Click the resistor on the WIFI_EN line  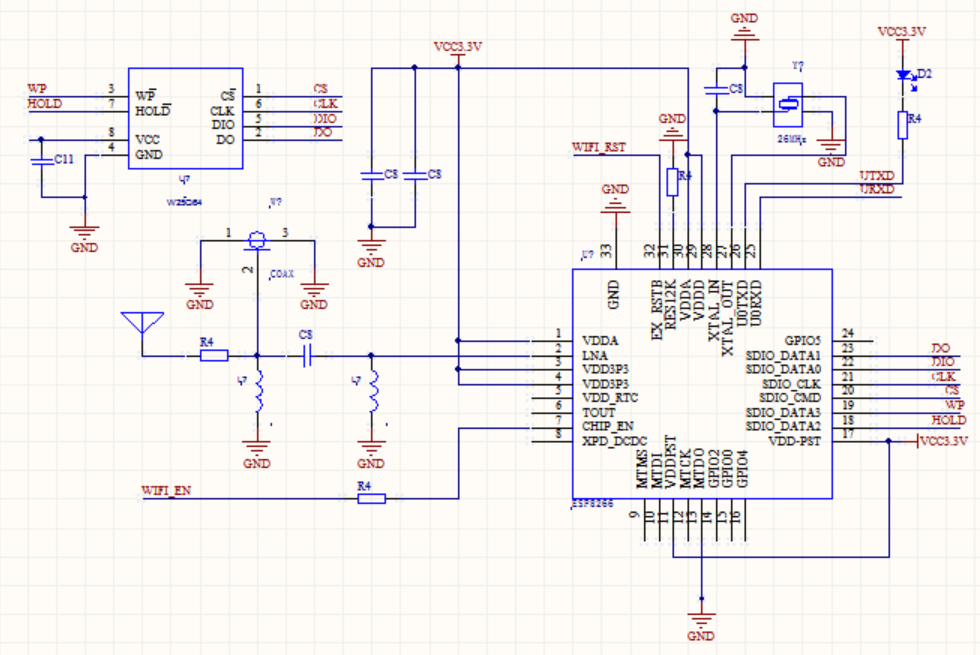click(x=371, y=498)
